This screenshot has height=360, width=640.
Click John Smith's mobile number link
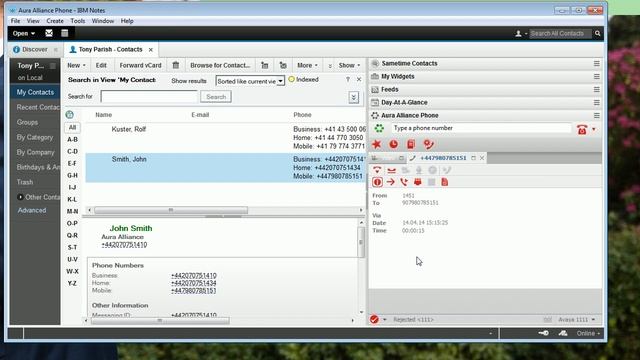click(193, 291)
